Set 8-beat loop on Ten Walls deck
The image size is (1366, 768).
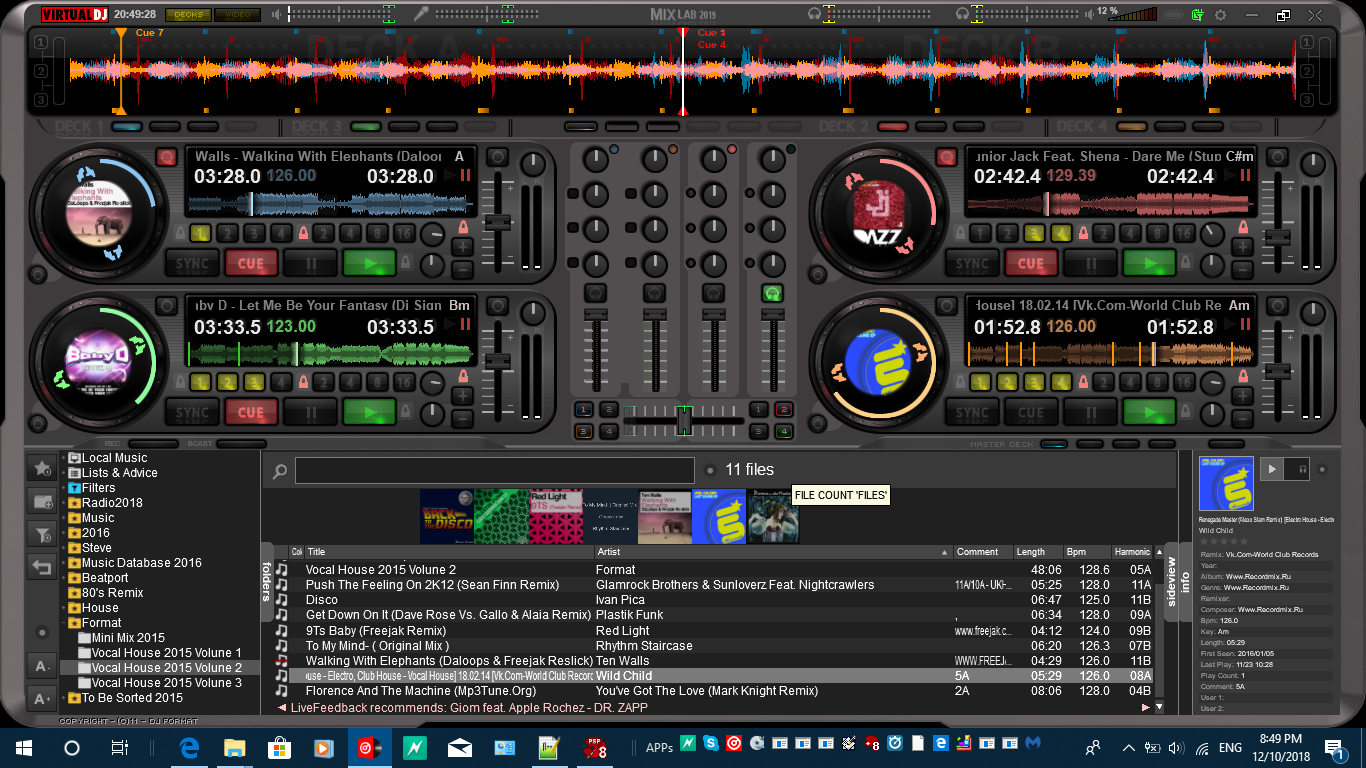378,234
